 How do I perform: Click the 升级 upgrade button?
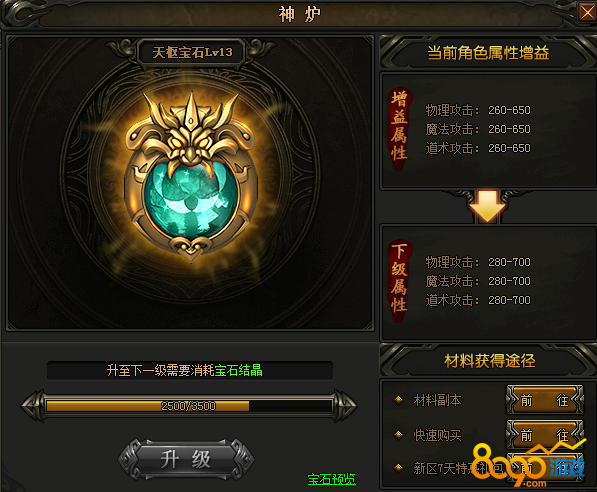click(x=185, y=459)
